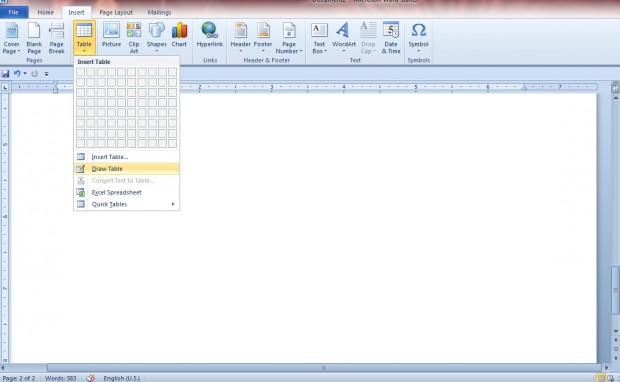Choose Excel Spreadsheet from the menu
Viewport: 620px width, 382px height.
pyautogui.click(x=127, y=193)
